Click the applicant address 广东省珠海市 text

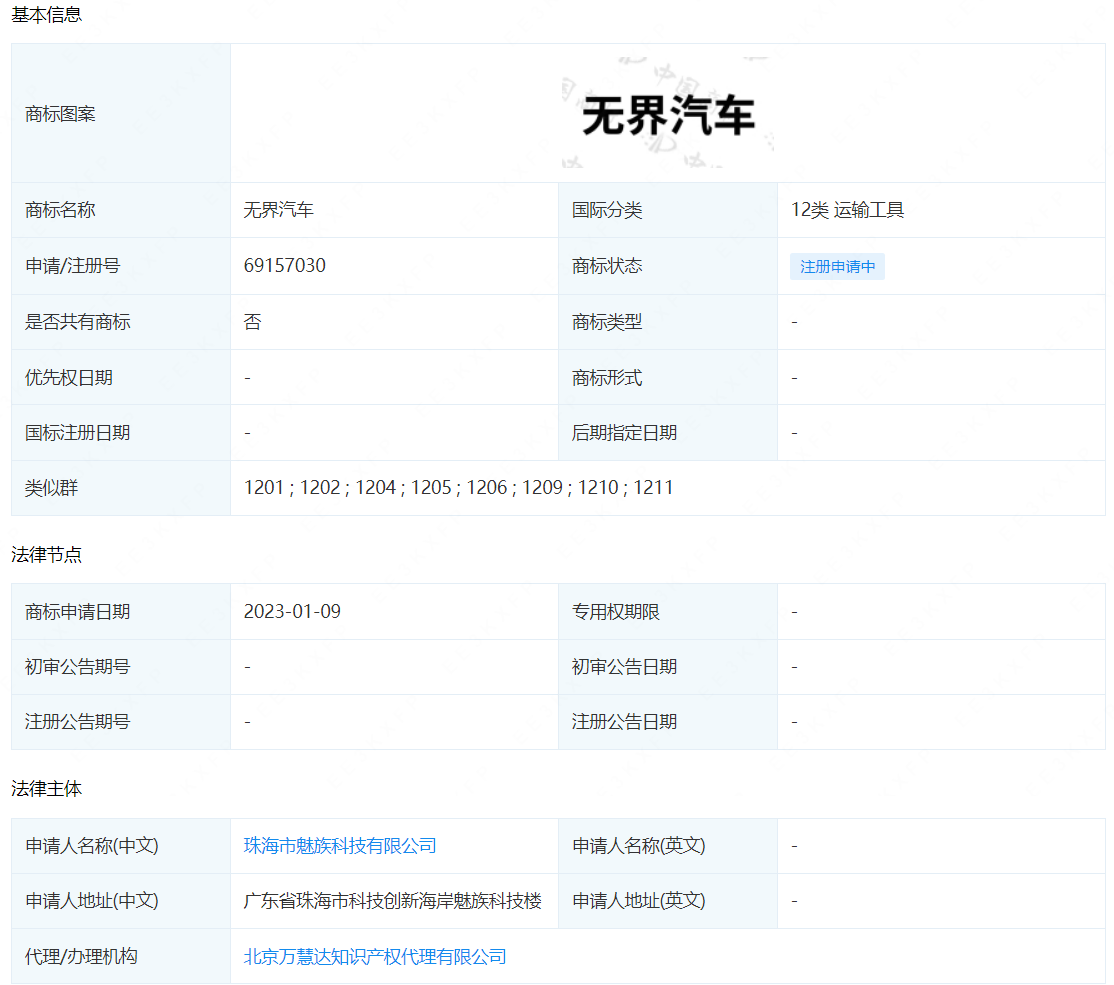pos(393,901)
